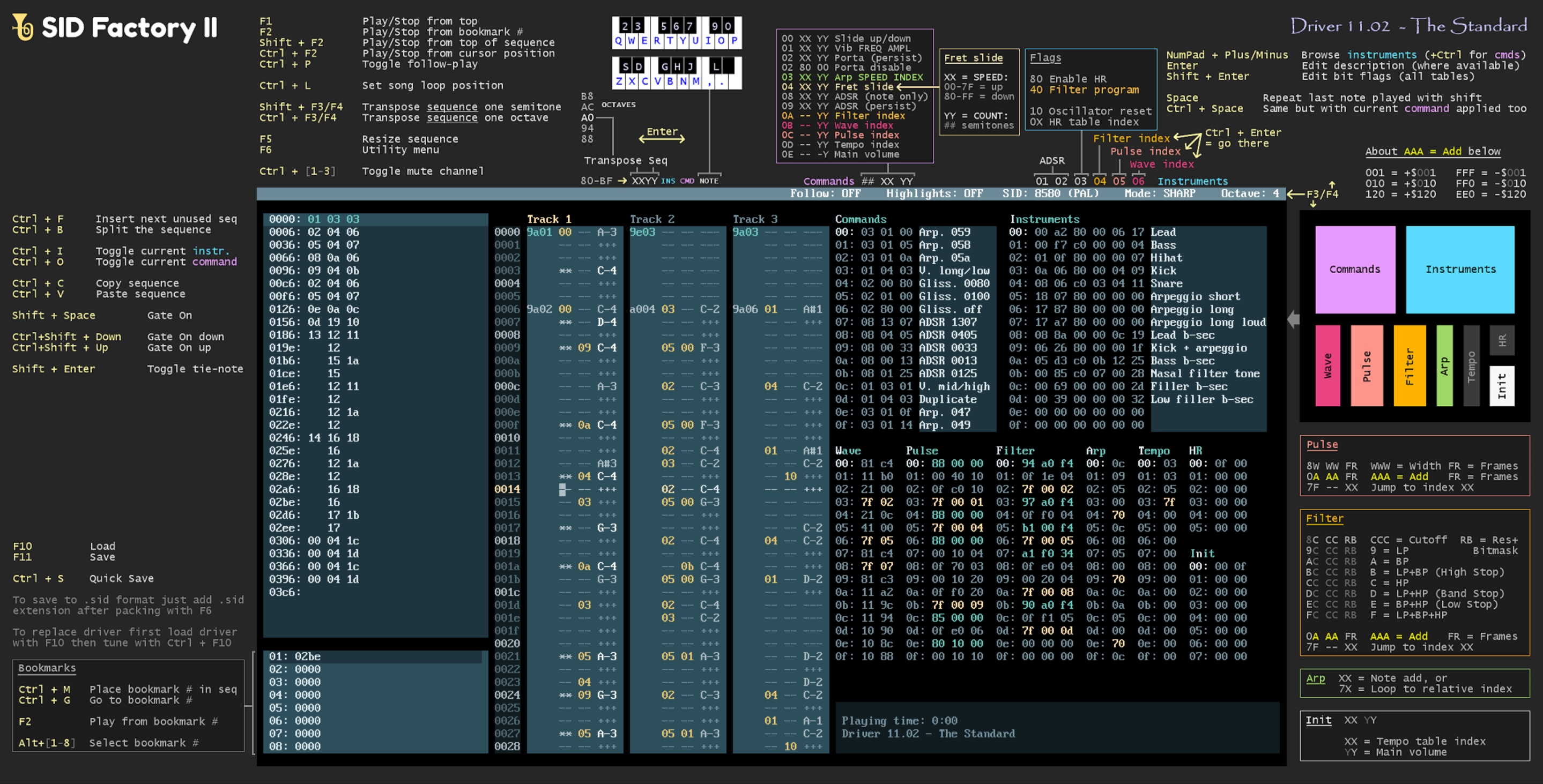Click the Playing time: 0:00 readout

click(x=899, y=721)
